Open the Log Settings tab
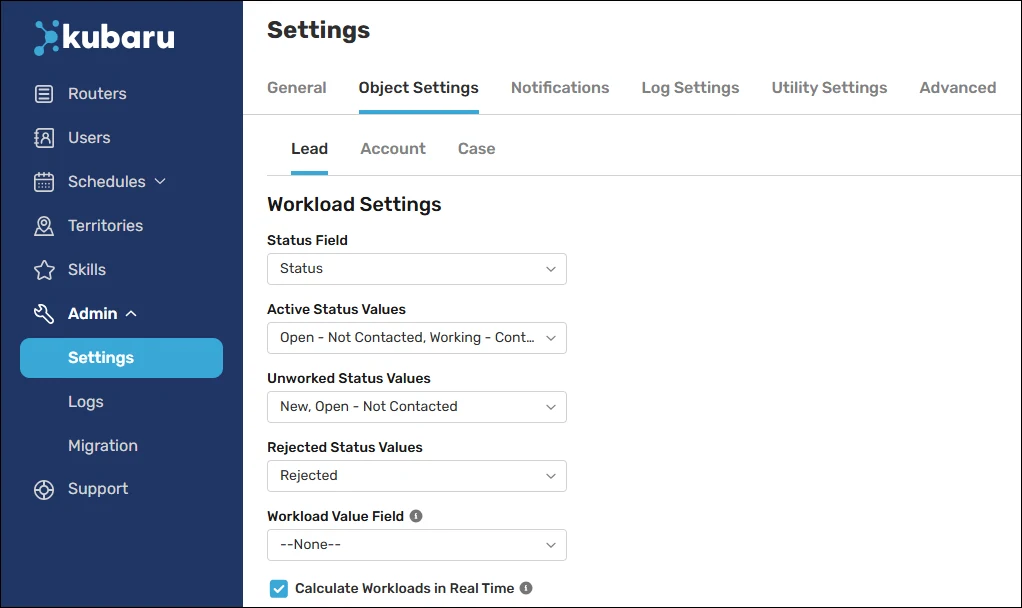1022x608 pixels. click(x=690, y=88)
